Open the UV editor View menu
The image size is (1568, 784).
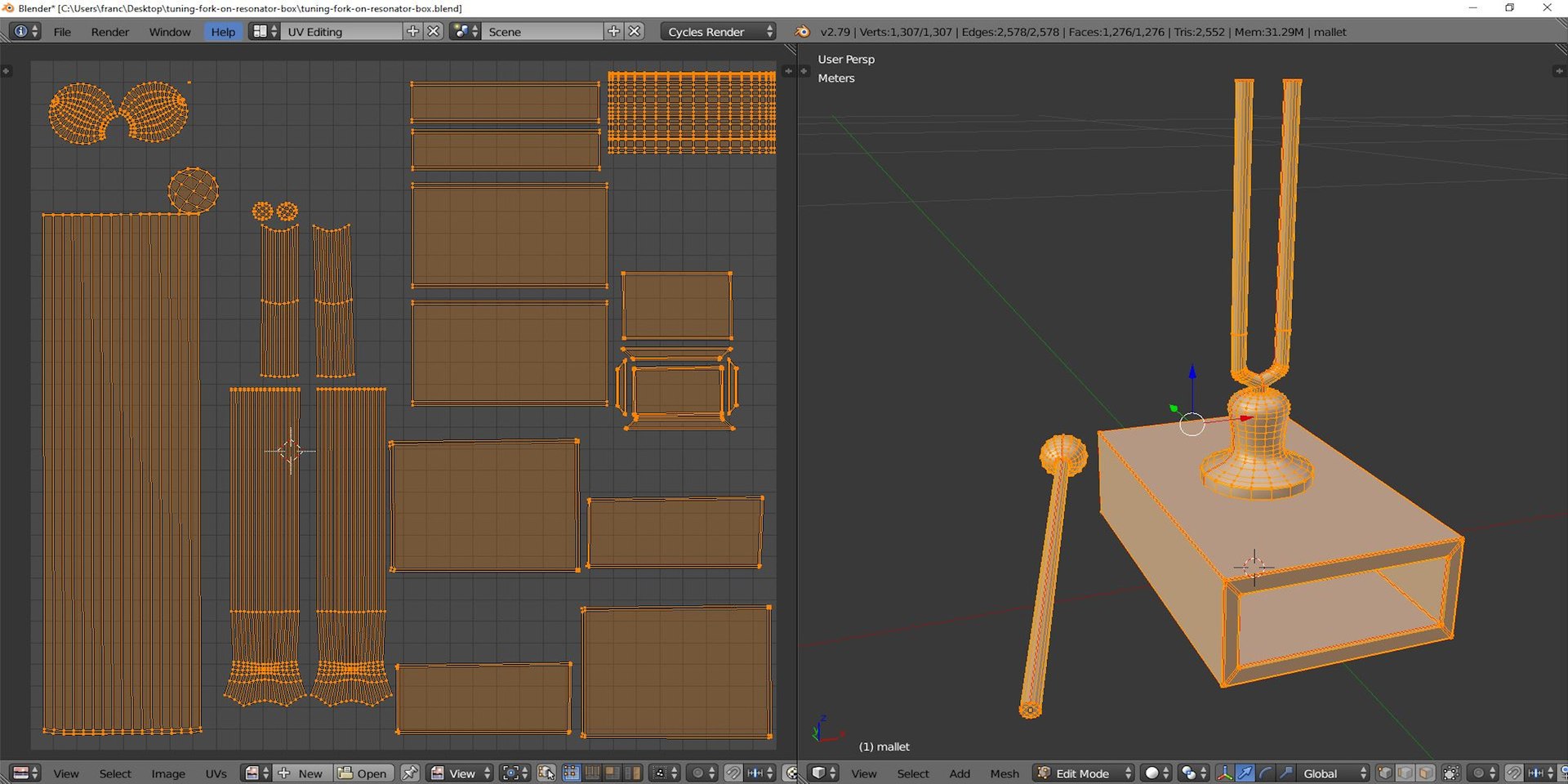coord(66,773)
